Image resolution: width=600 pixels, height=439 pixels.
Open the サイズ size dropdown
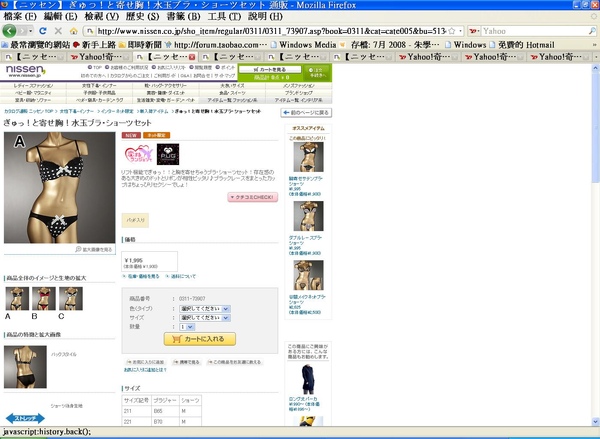204,318
